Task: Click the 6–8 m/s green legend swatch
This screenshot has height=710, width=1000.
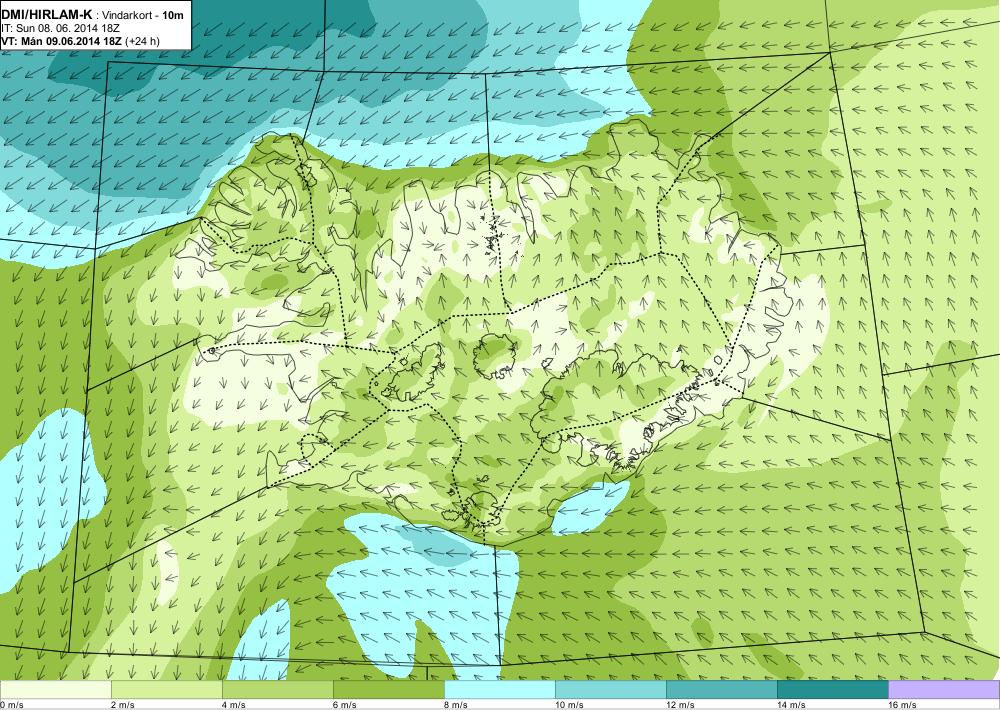Action: (x=389, y=690)
